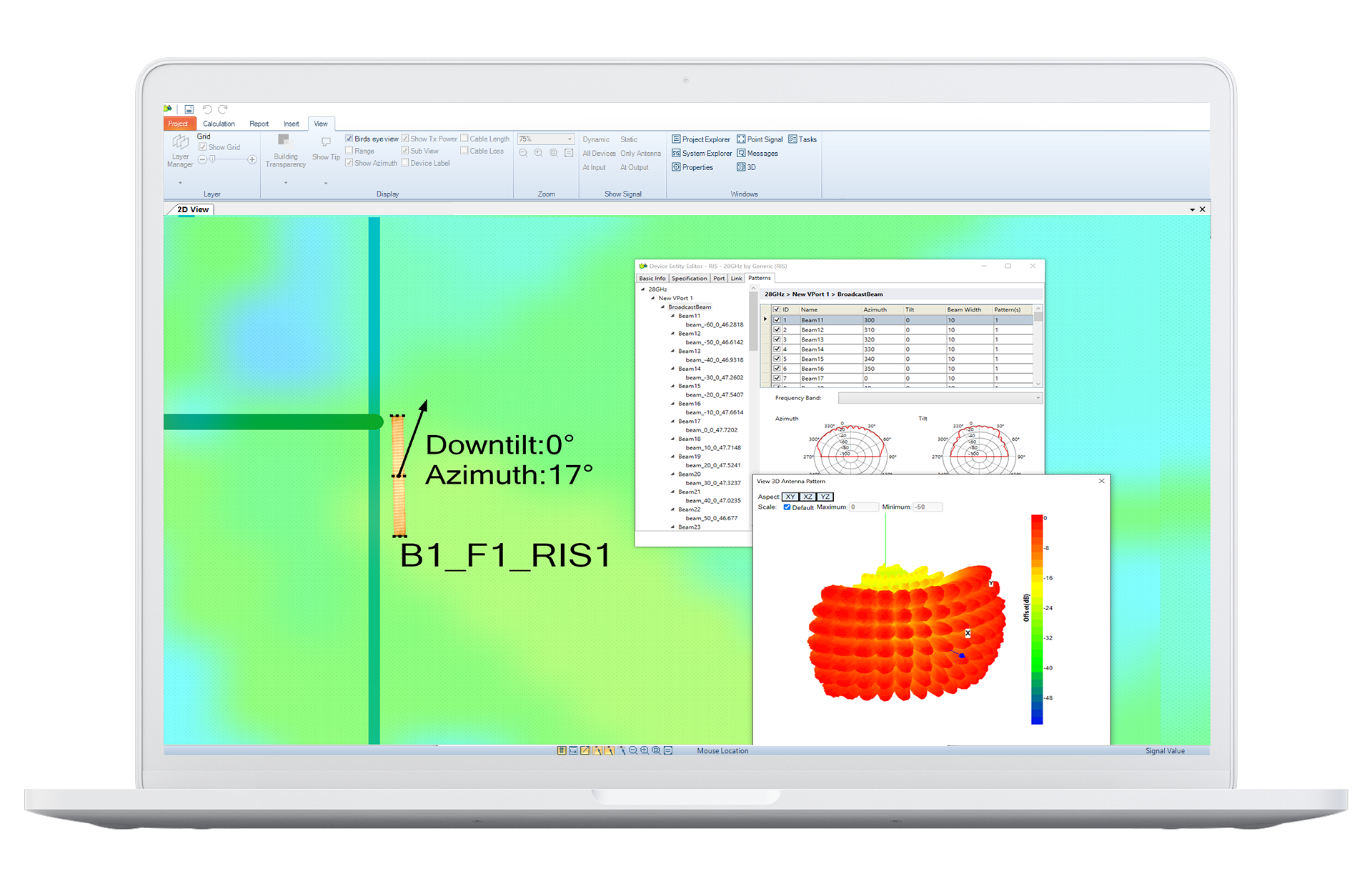
Task: Open the System Explorer window
Action: (702, 153)
